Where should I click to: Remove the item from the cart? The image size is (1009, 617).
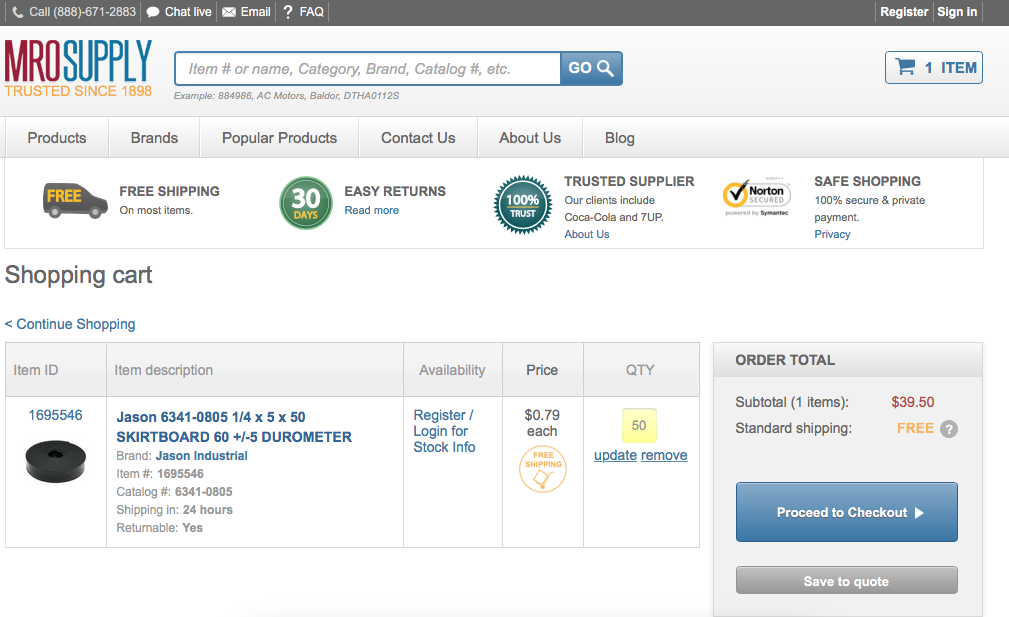pos(664,455)
